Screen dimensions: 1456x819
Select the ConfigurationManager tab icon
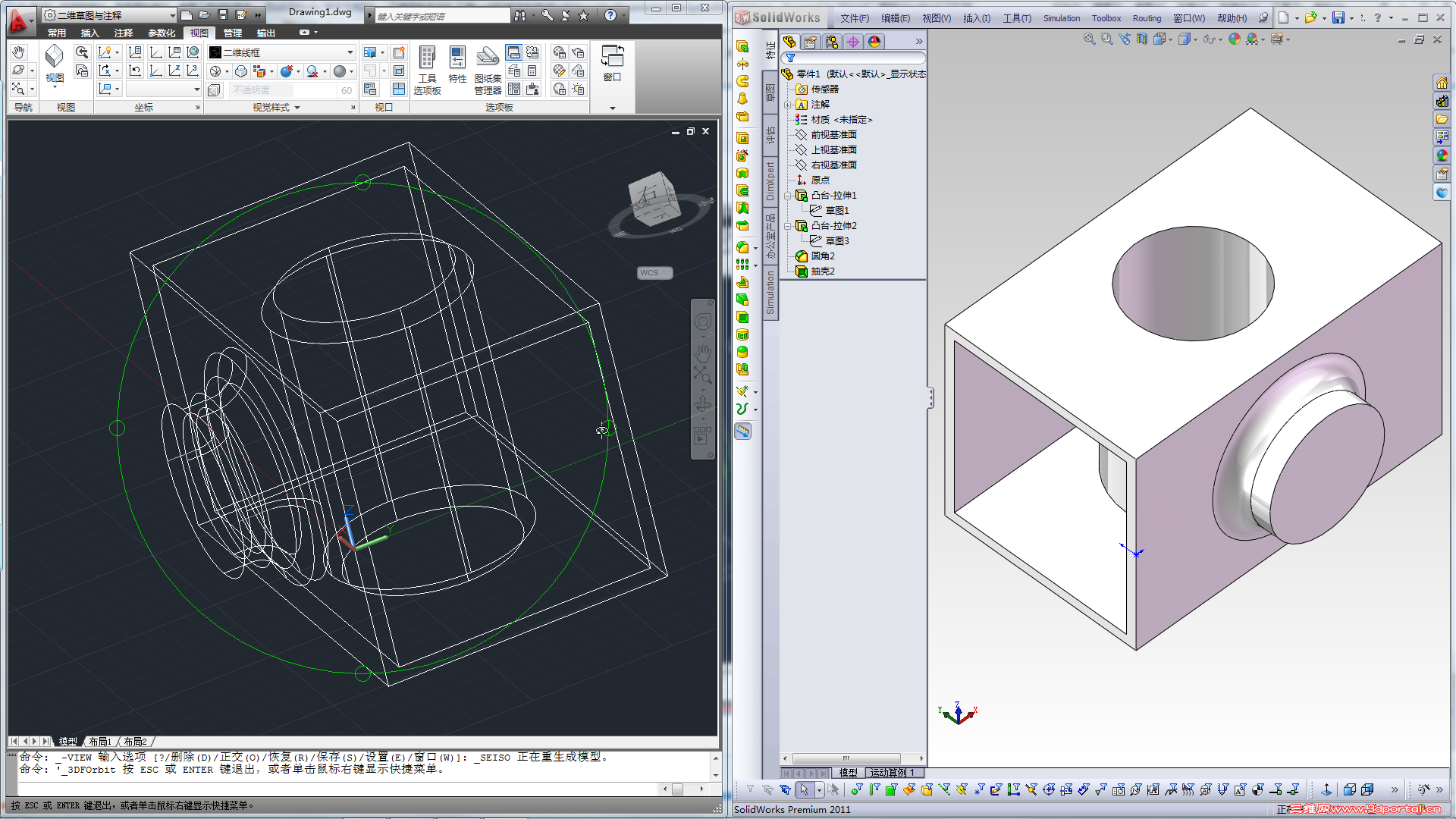[x=832, y=42]
